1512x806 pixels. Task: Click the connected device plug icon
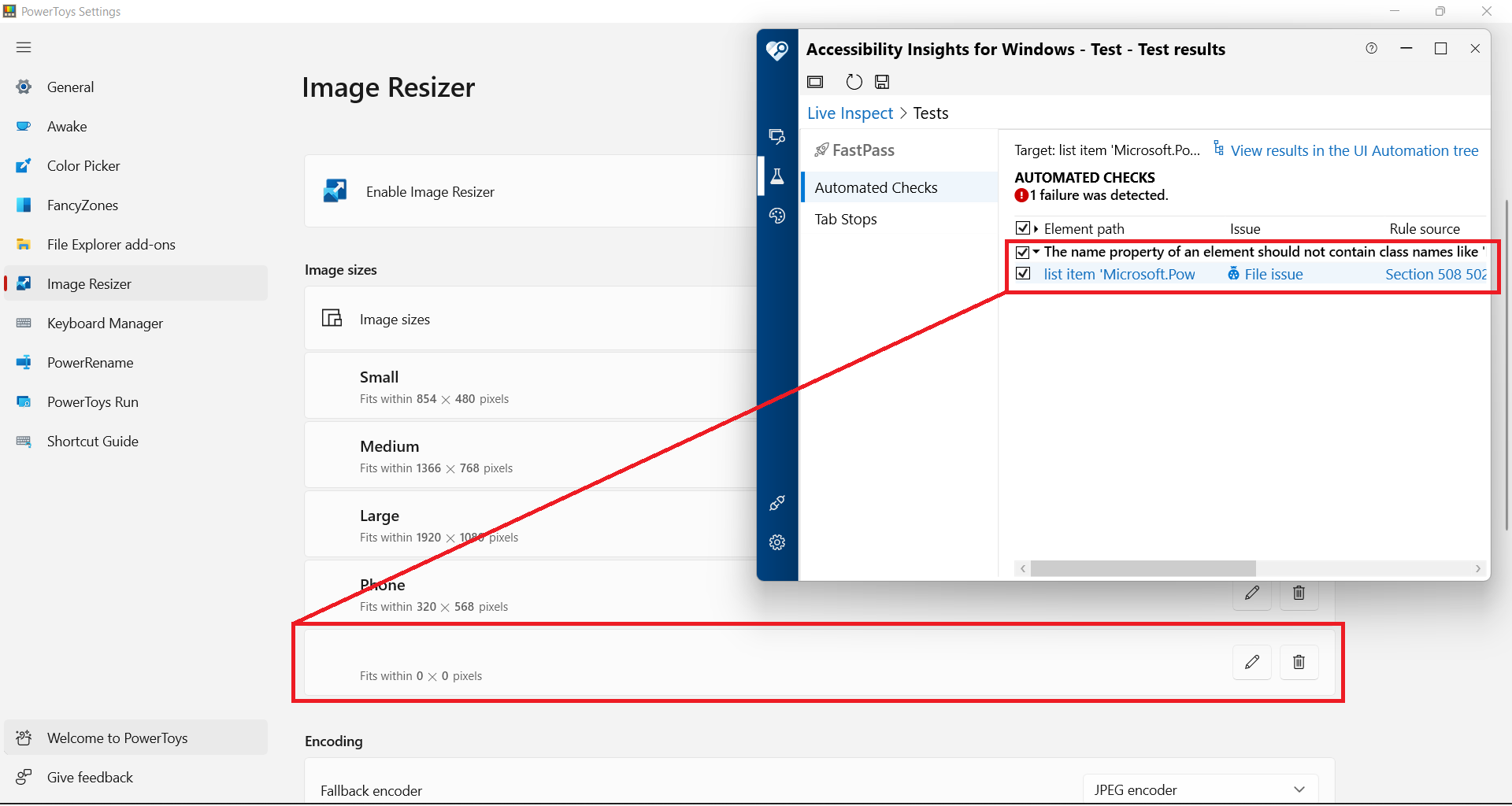pyautogui.click(x=777, y=503)
